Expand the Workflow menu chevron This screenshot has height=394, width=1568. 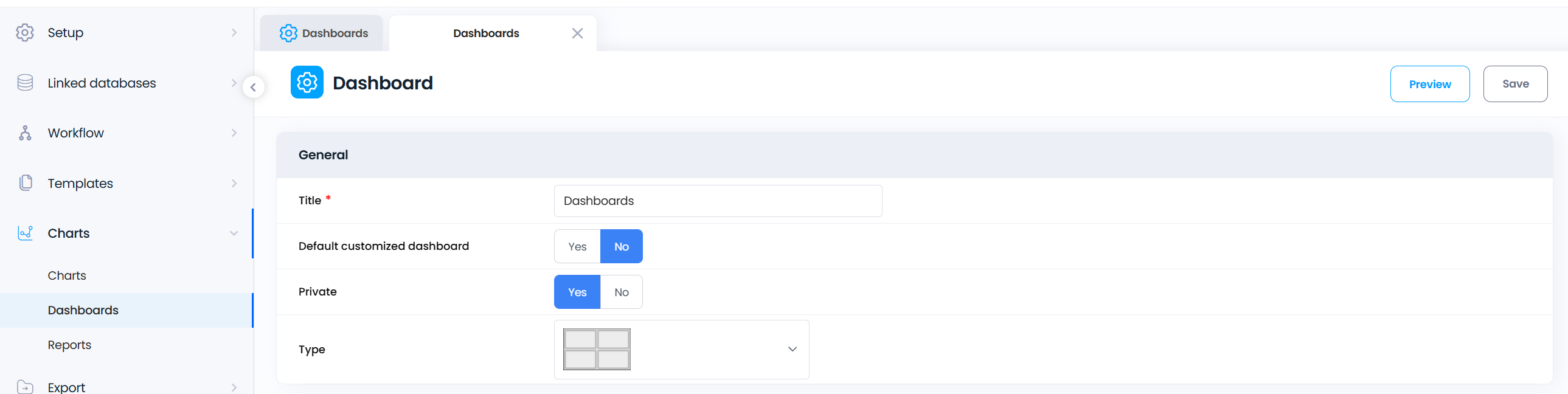point(234,133)
